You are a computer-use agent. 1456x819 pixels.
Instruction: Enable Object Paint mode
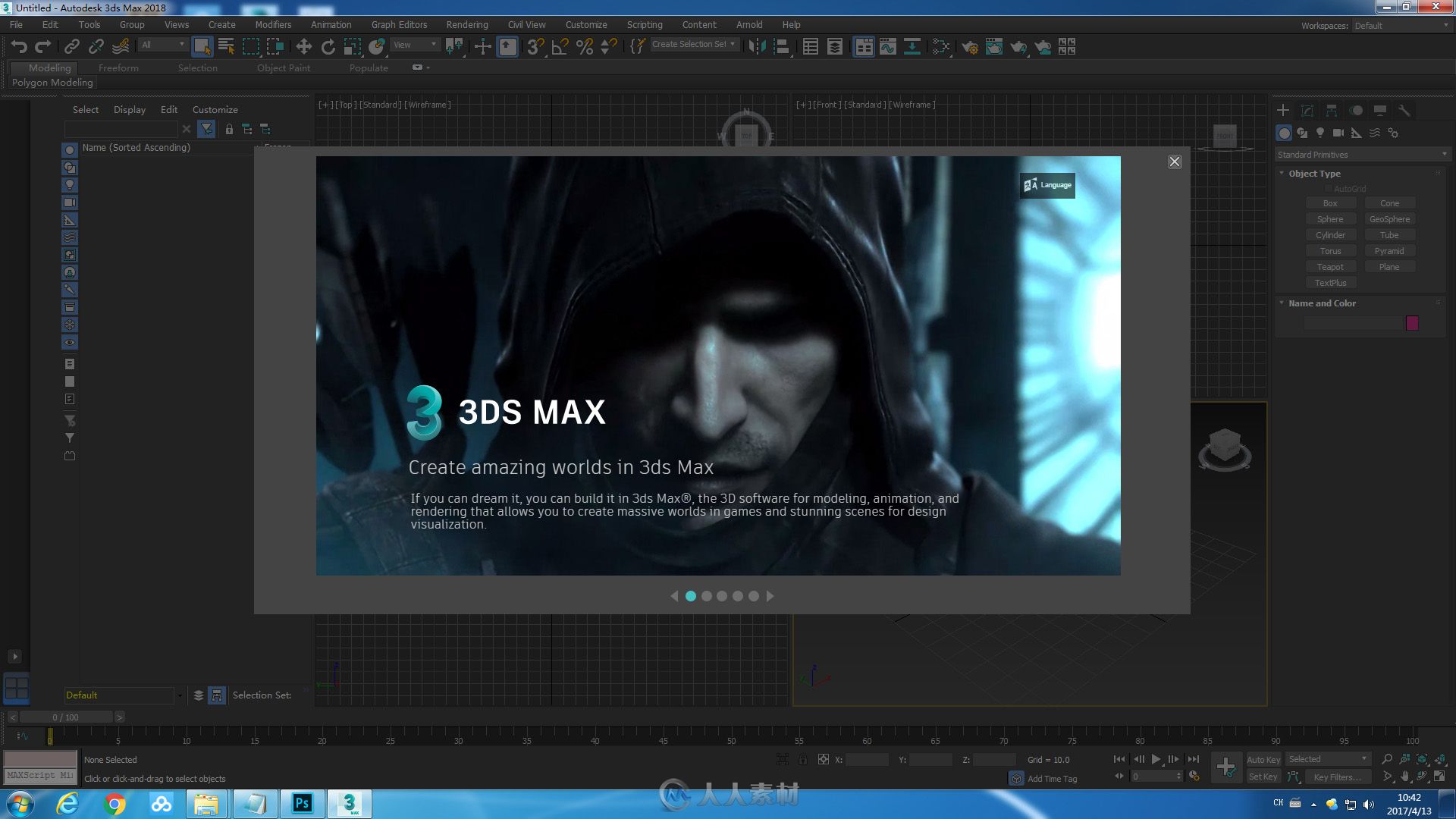coord(282,67)
